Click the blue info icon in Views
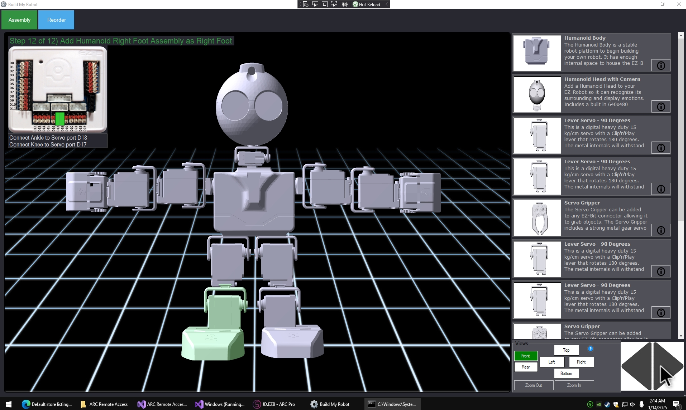686x410 pixels. point(590,349)
